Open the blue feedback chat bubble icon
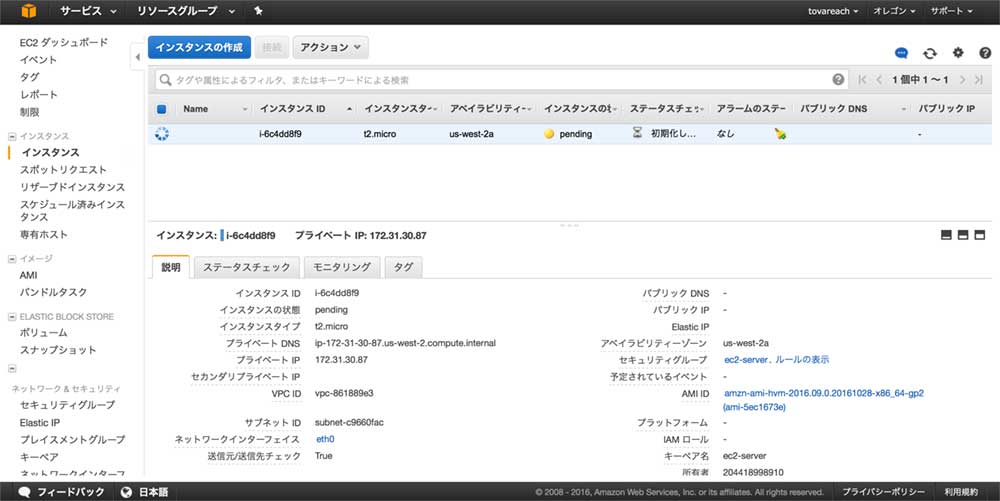 coord(901,53)
